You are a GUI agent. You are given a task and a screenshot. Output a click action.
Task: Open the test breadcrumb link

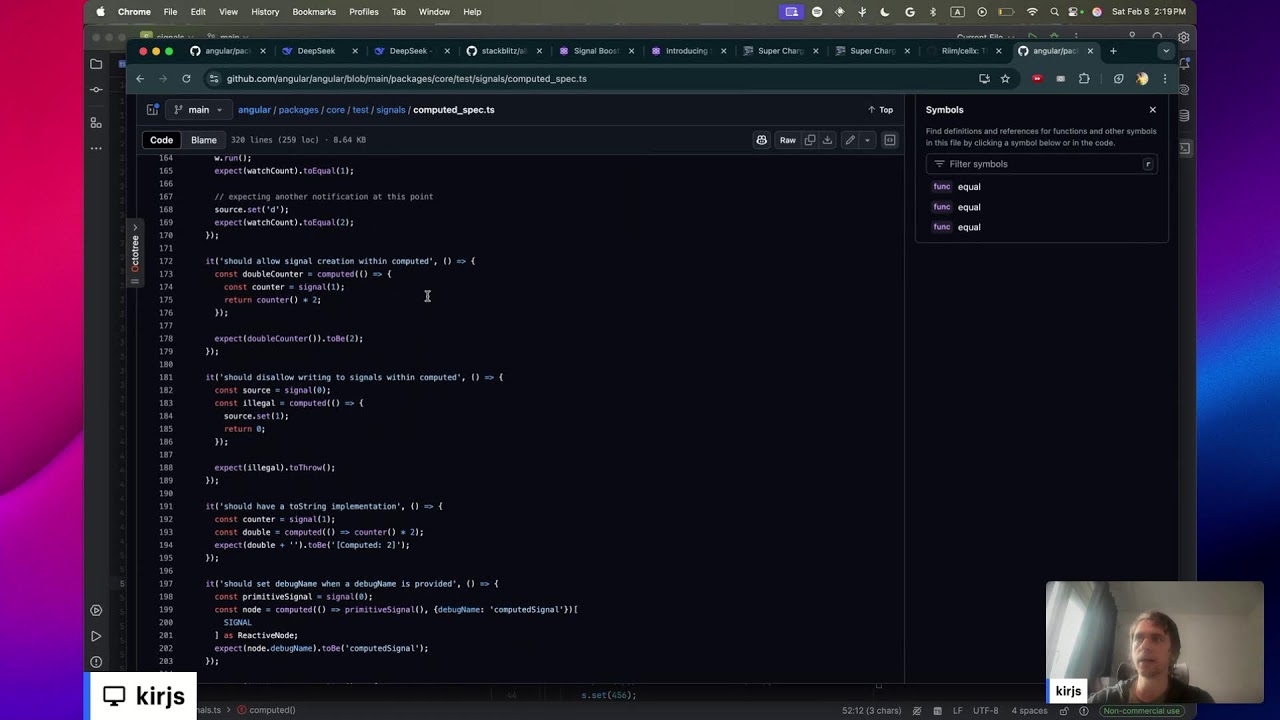tap(360, 110)
